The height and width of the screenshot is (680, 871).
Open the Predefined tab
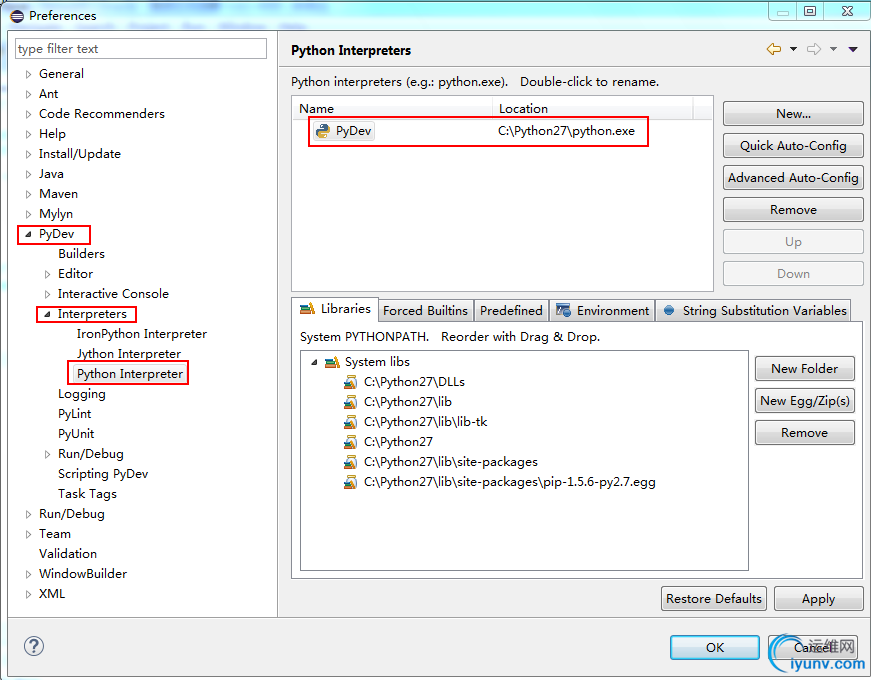(x=511, y=311)
